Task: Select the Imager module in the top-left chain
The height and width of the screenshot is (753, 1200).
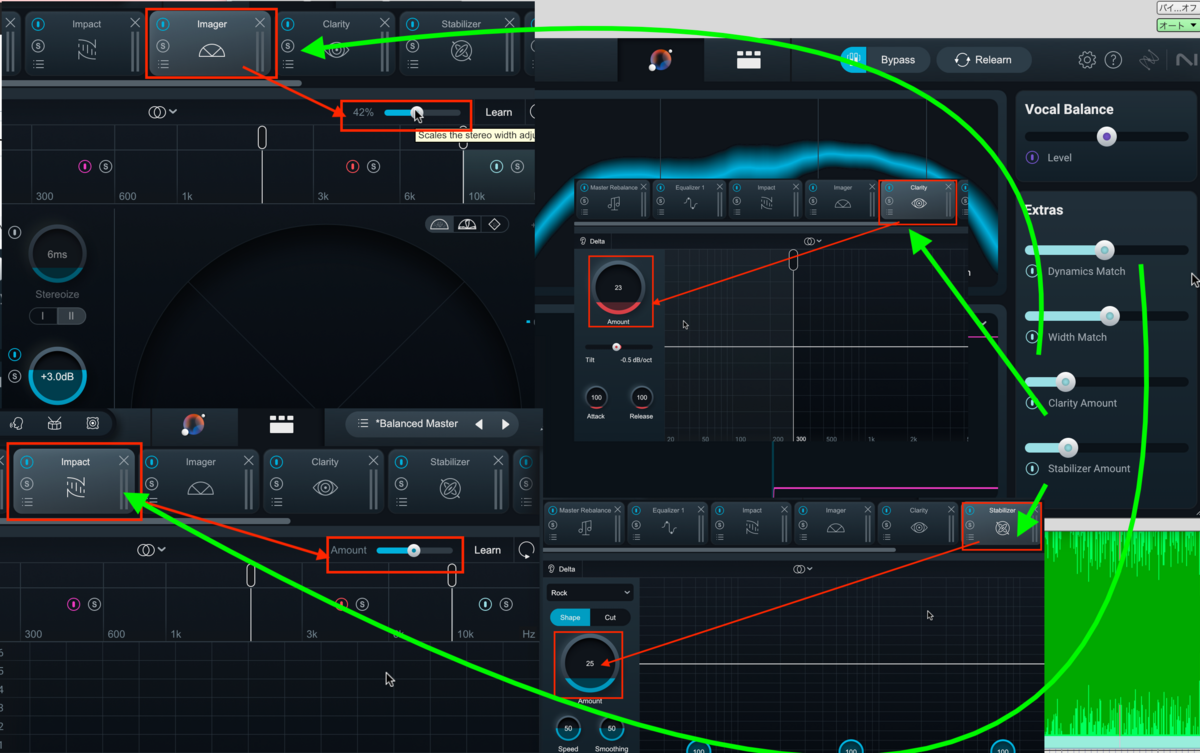Action: (212, 44)
